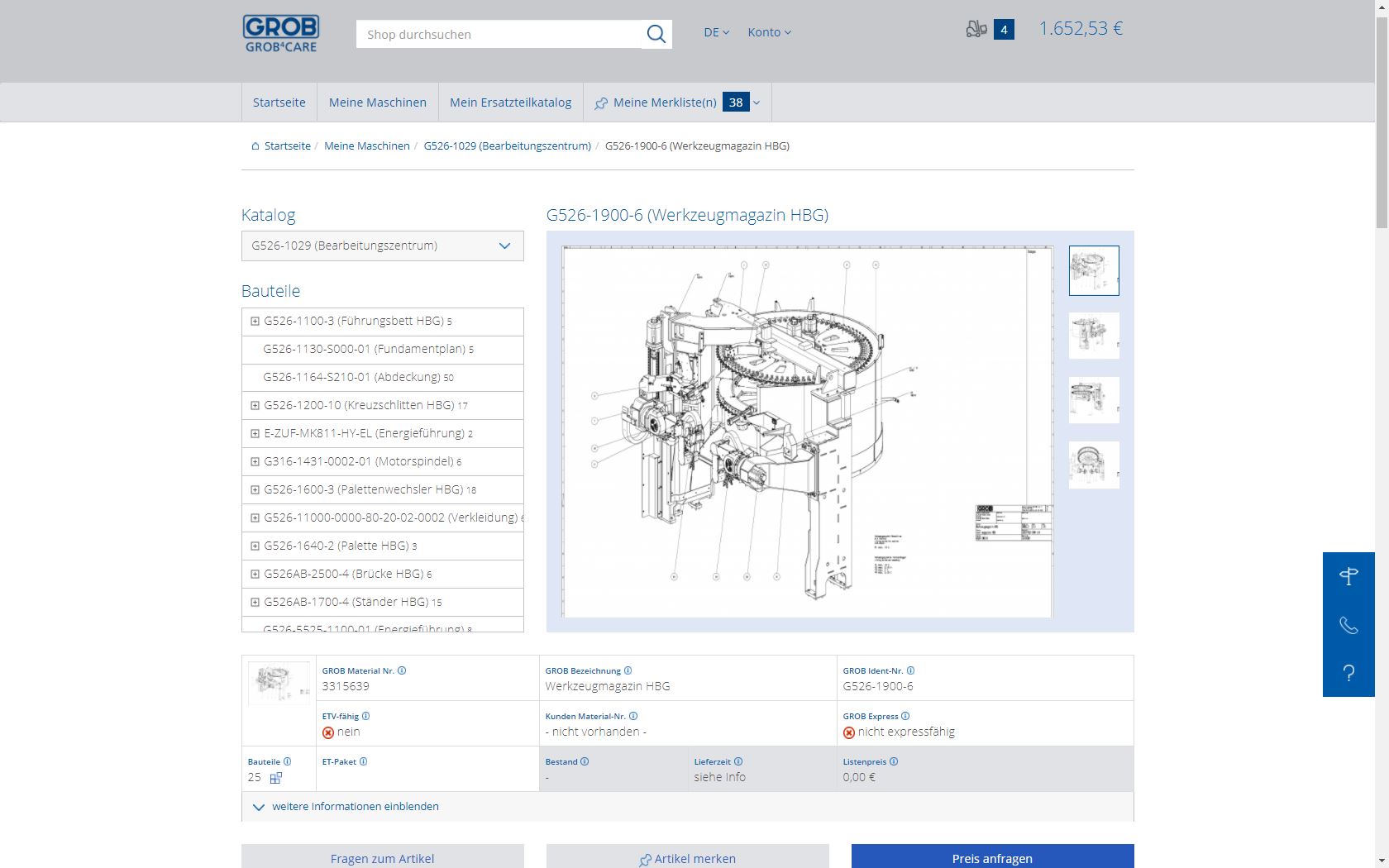Click info icon next to GROB Material Nr.

(402, 670)
